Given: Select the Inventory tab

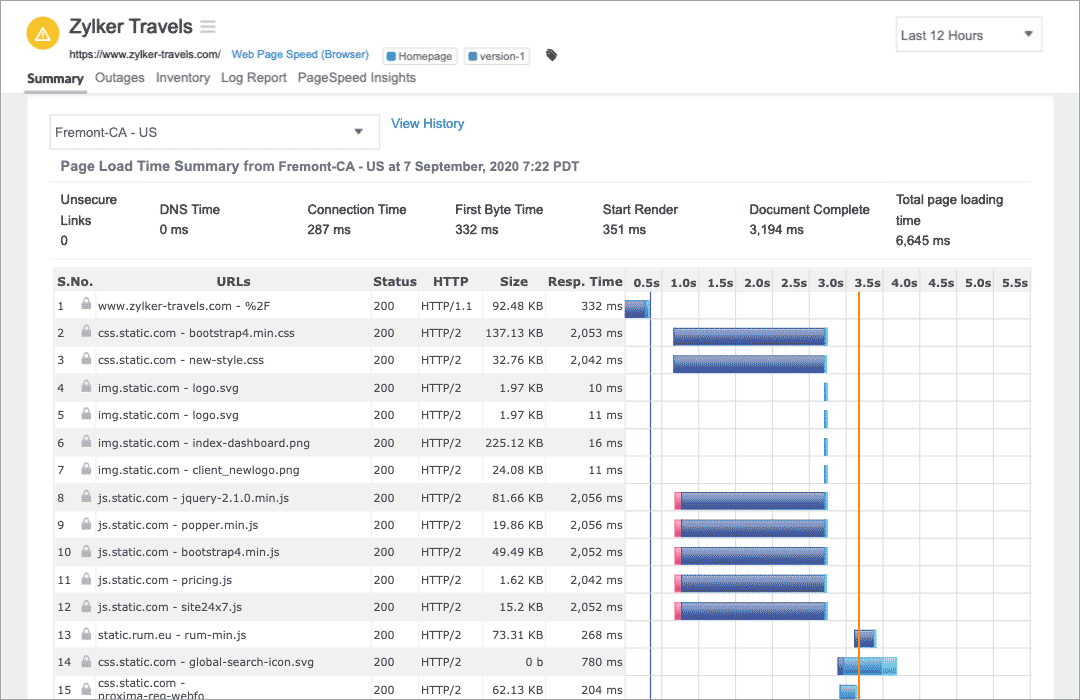Looking at the screenshot, I should (x=183, y=78).
